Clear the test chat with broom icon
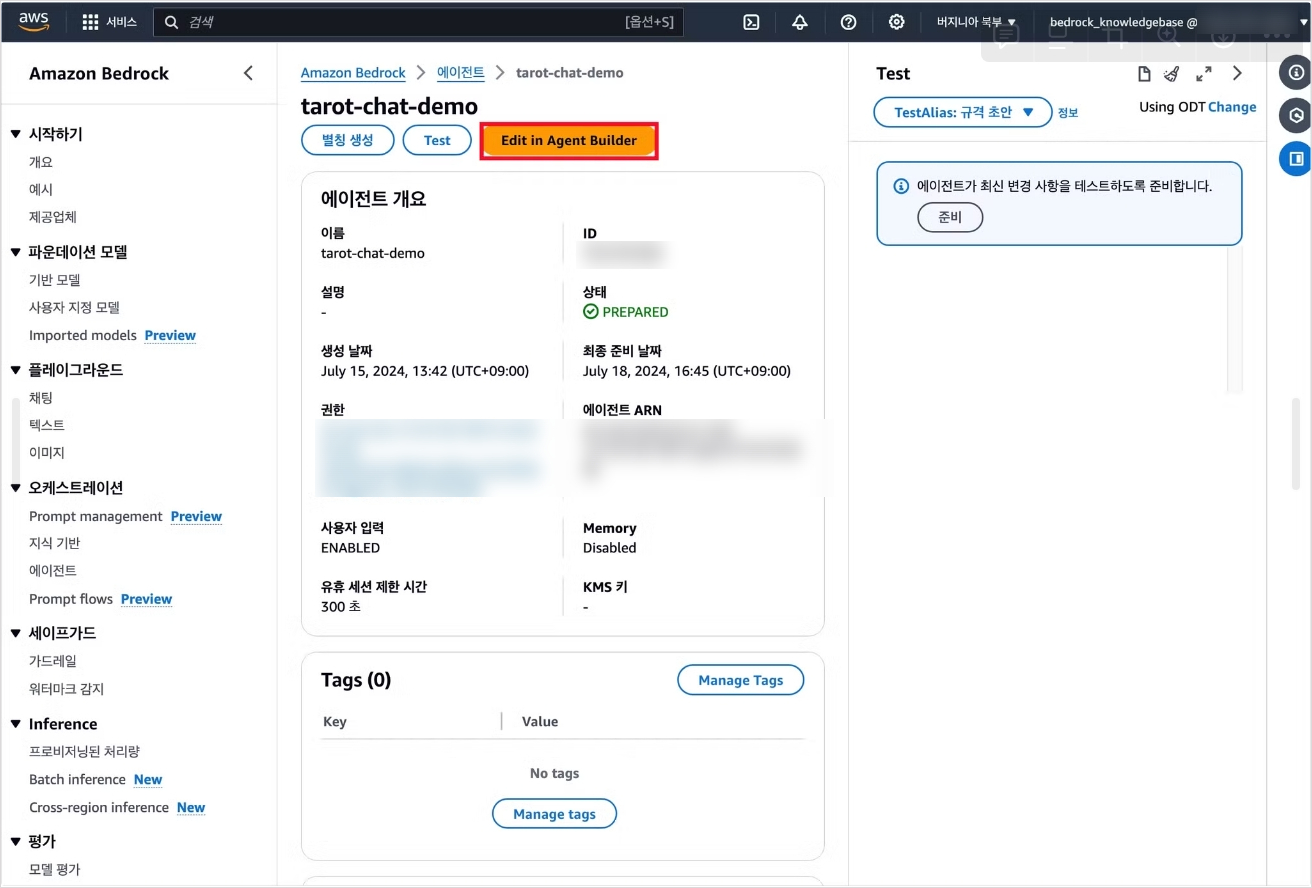The width and height of the screenshot is (1312, 888). (x=1172, y=74)
